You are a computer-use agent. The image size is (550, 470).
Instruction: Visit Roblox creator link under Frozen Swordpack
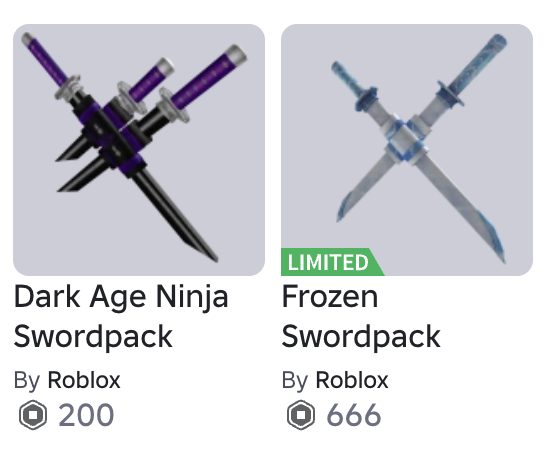352,380
